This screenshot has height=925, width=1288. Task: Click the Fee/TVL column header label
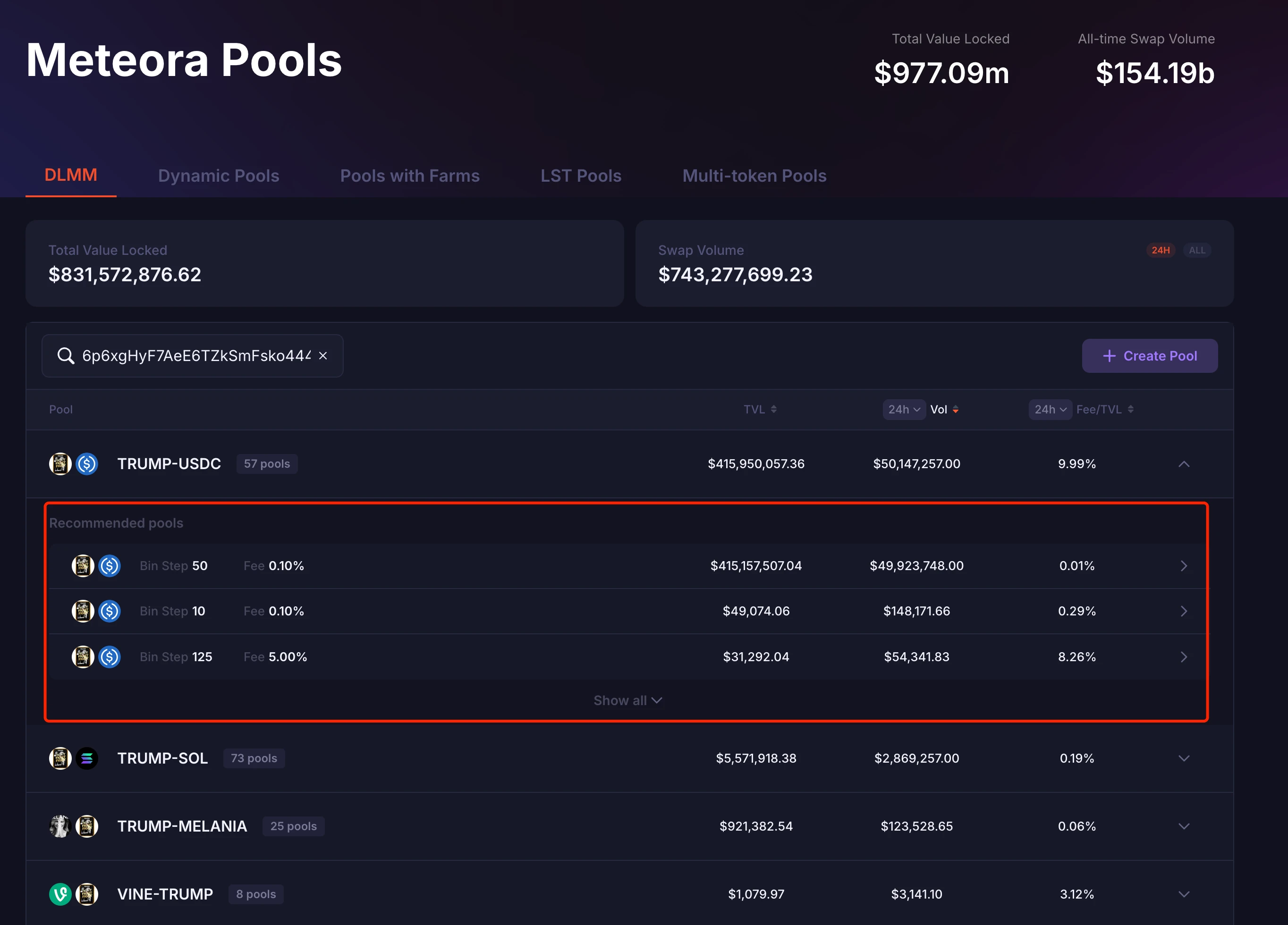click(x=1099, y=409)
